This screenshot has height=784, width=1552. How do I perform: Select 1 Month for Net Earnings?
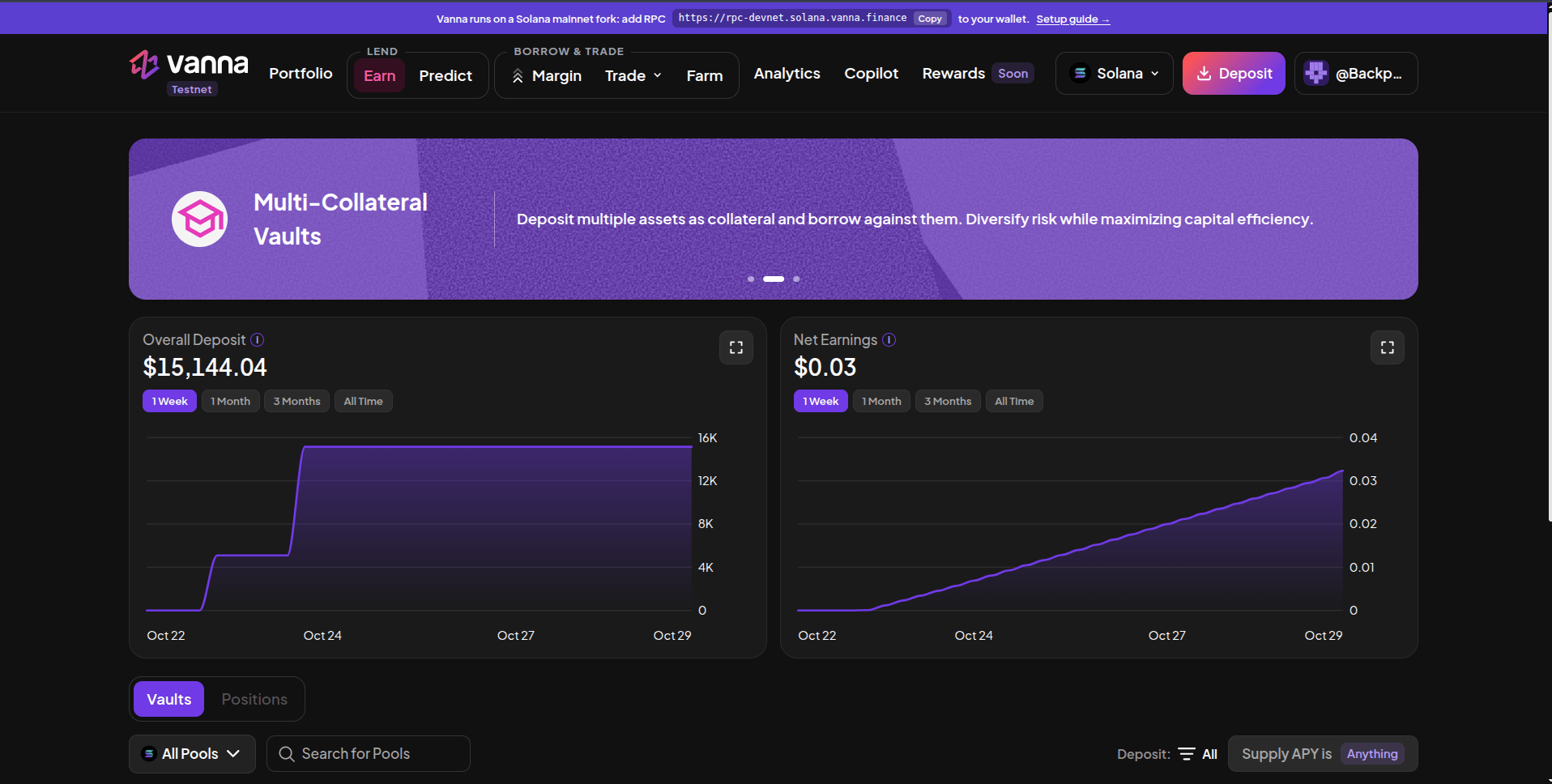pyautogui.click(x=881, y=401)
